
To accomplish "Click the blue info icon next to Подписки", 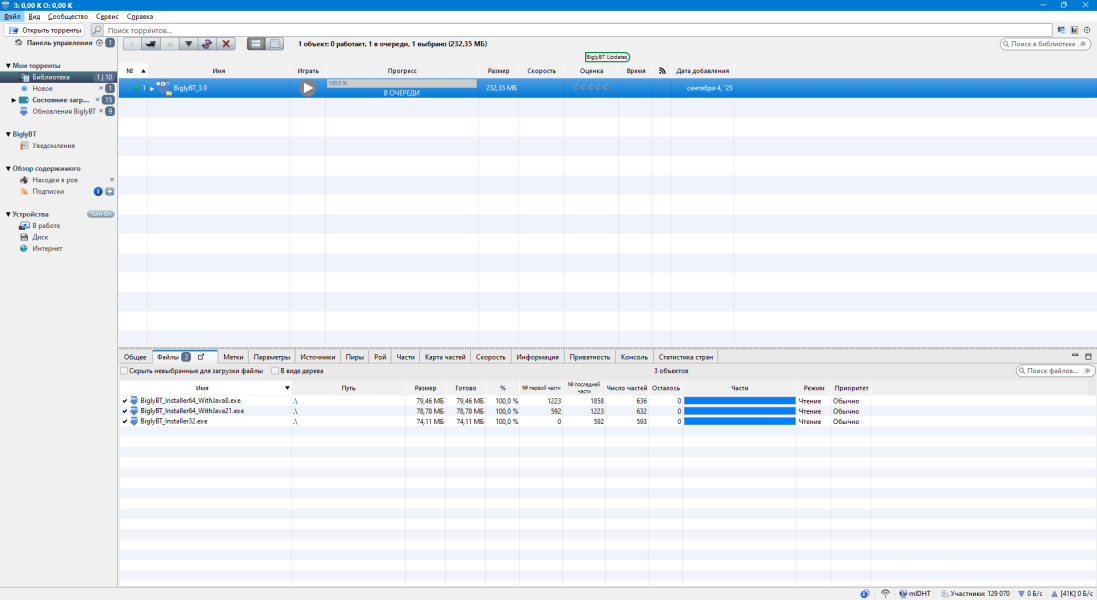I will (98, 191).
